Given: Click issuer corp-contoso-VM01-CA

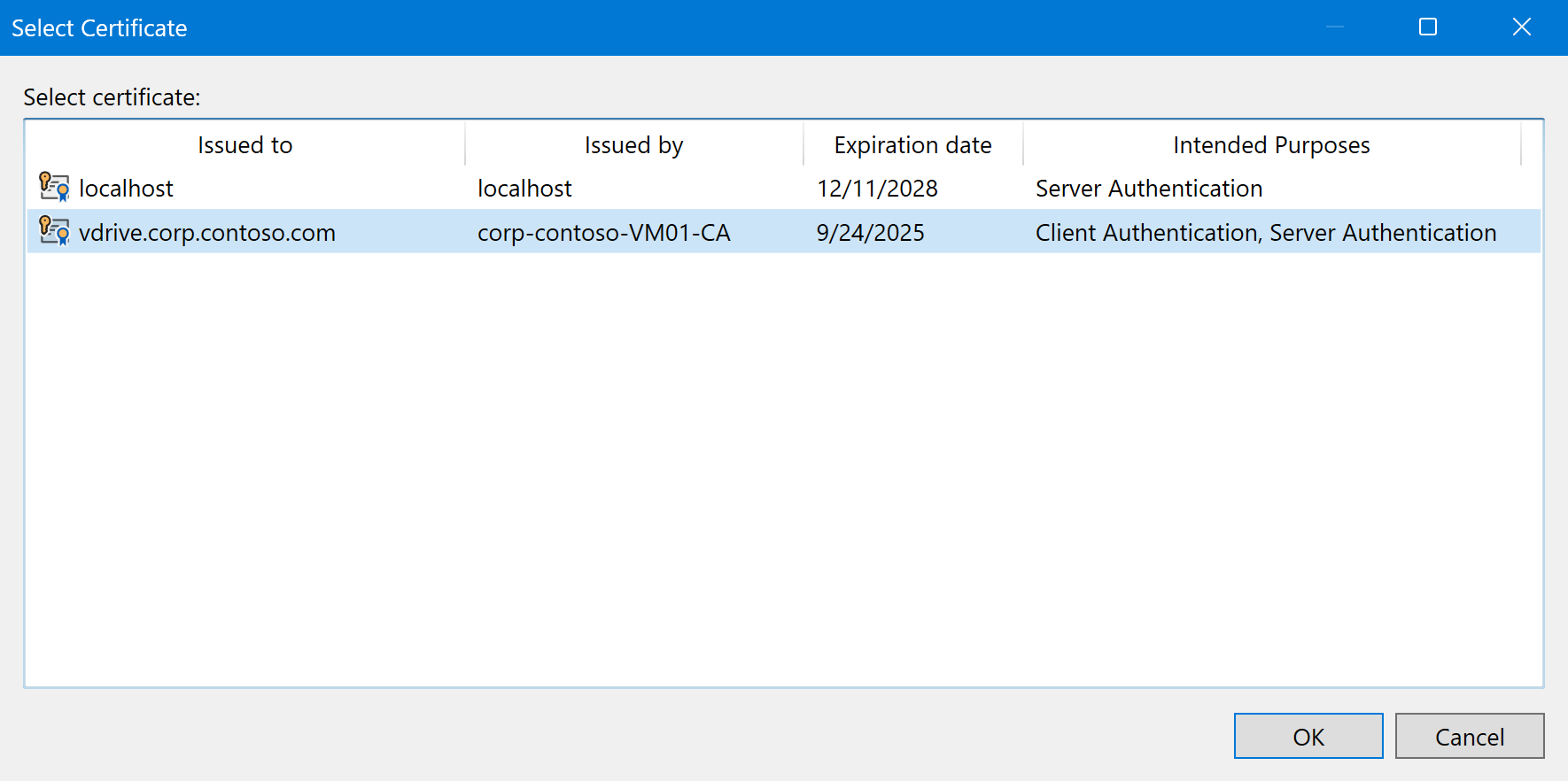Looking at the screenshot, I should pos(603,233).
